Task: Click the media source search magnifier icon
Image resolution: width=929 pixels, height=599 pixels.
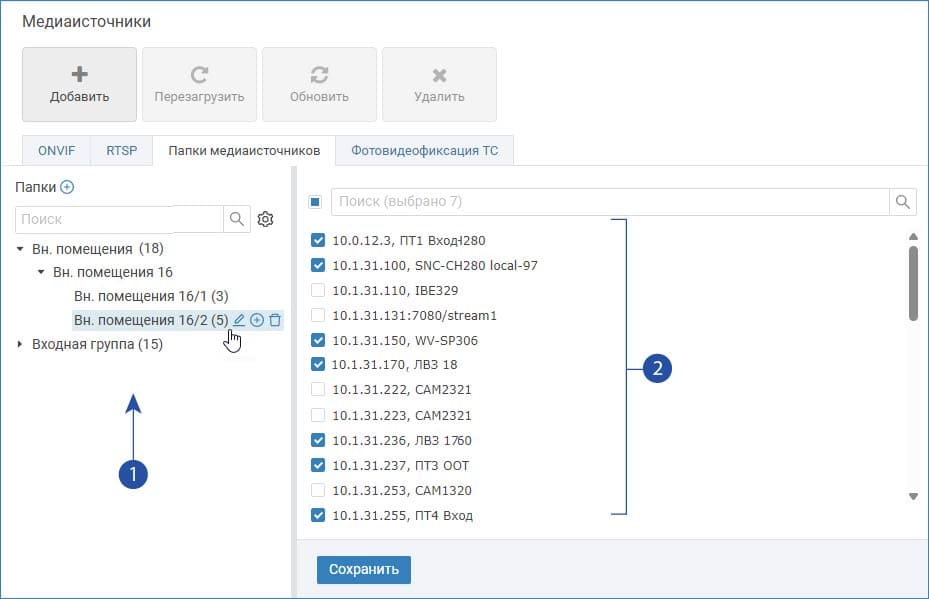Action: 903,202
